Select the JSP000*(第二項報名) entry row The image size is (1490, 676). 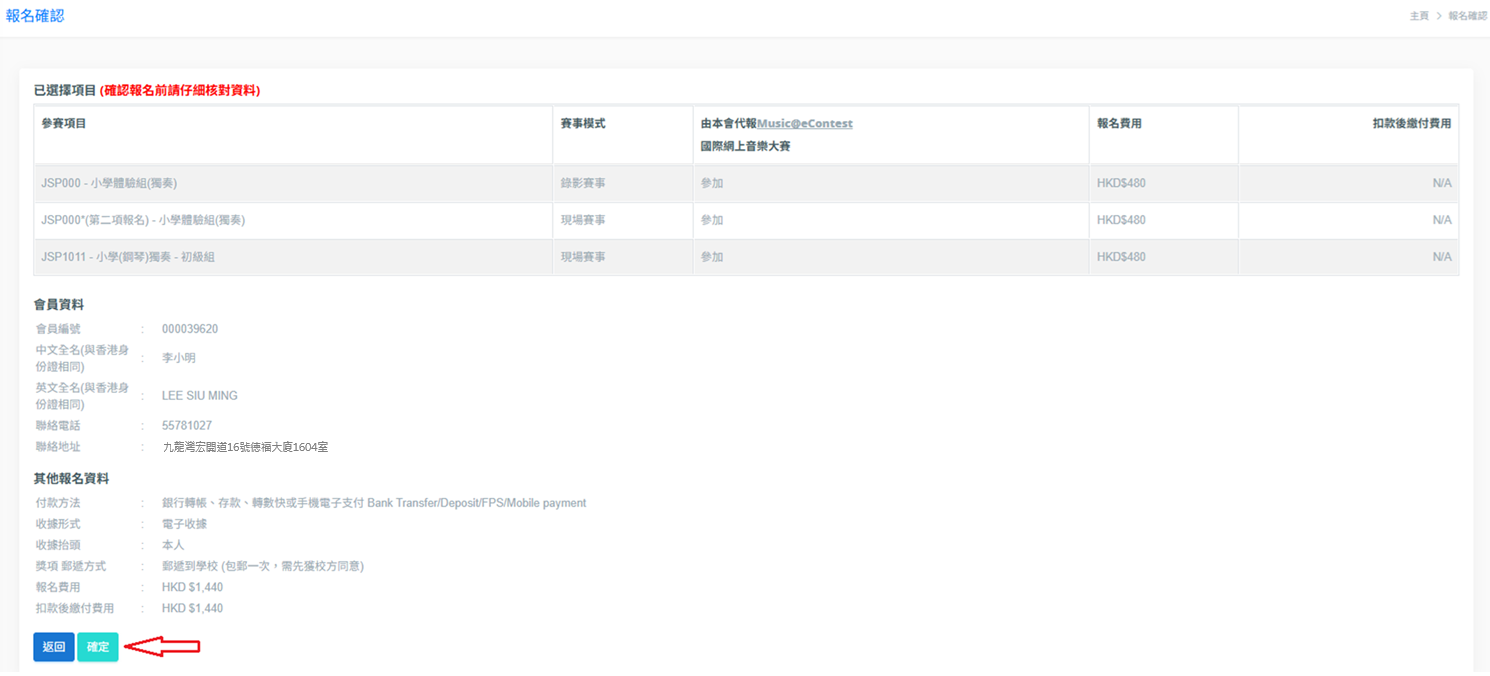point(746,220)
